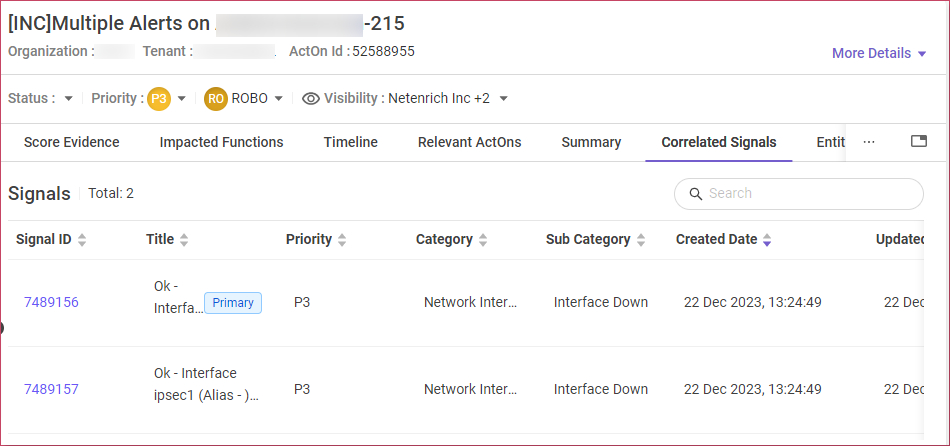The width and height of the screenshot is (950, 446).
Task: Sort by Created Date arrow
Action: coord(767,240)
